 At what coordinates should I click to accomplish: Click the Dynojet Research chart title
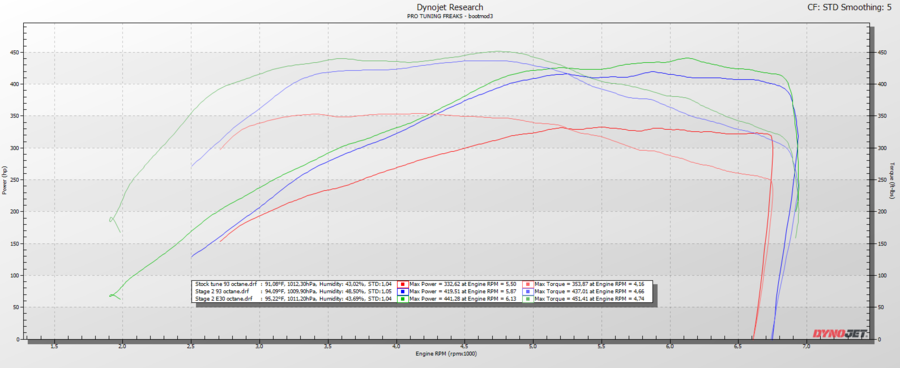[x=449, y=7]
